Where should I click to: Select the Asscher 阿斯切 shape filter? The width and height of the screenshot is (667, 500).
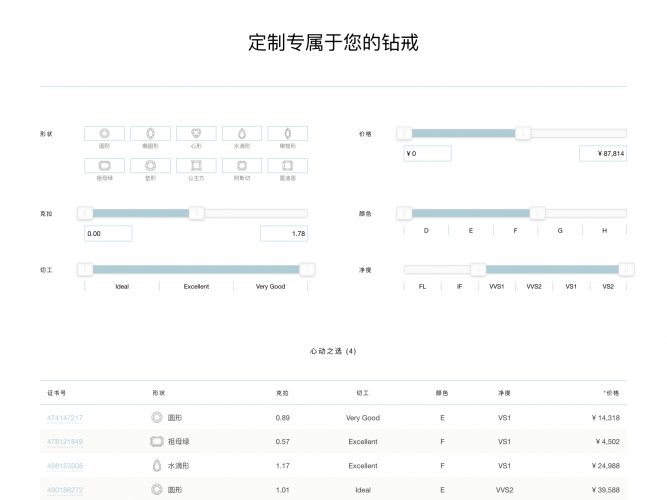click(242, 166)
